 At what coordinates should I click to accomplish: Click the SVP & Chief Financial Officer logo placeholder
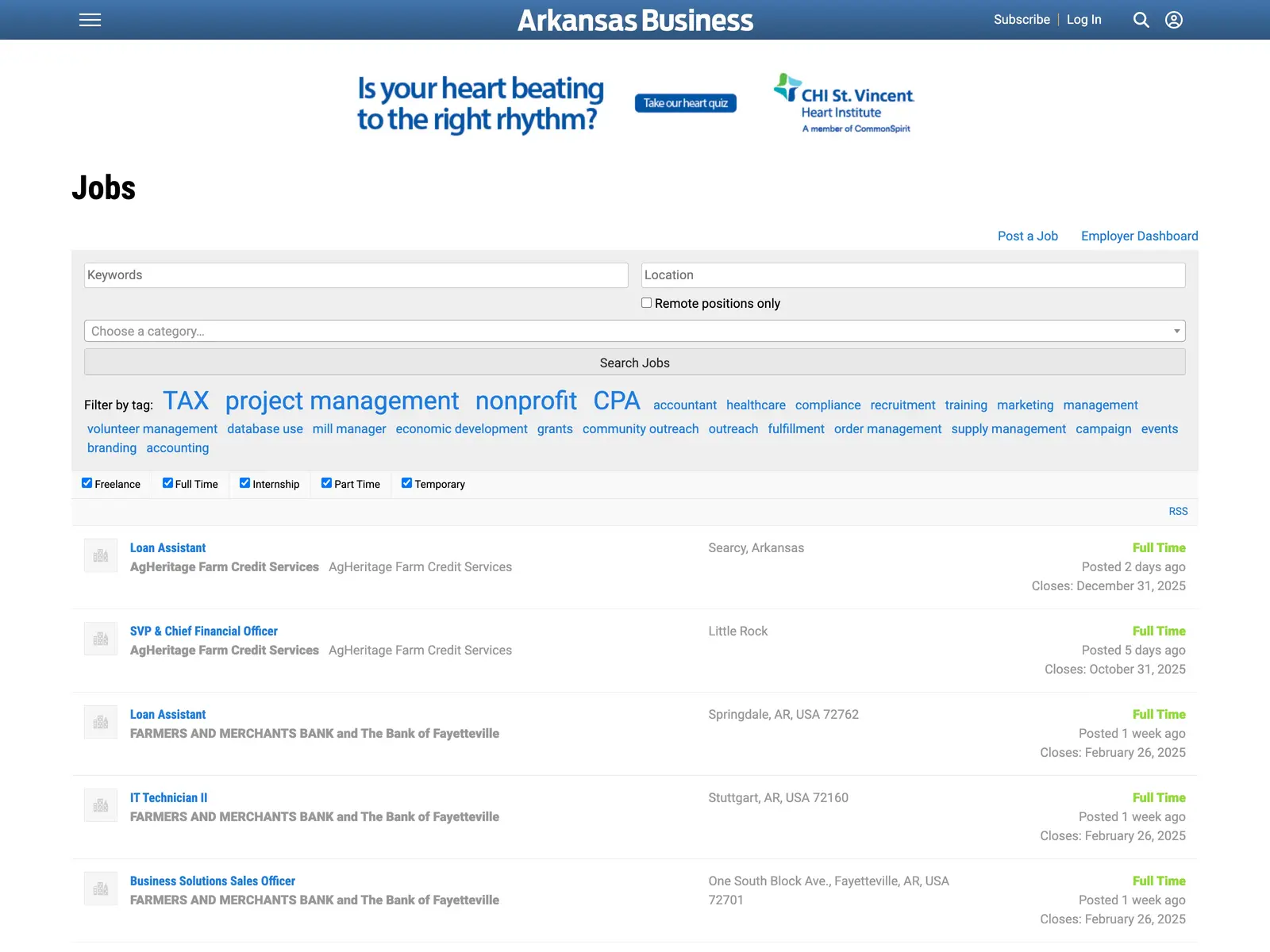click(101, 639)
